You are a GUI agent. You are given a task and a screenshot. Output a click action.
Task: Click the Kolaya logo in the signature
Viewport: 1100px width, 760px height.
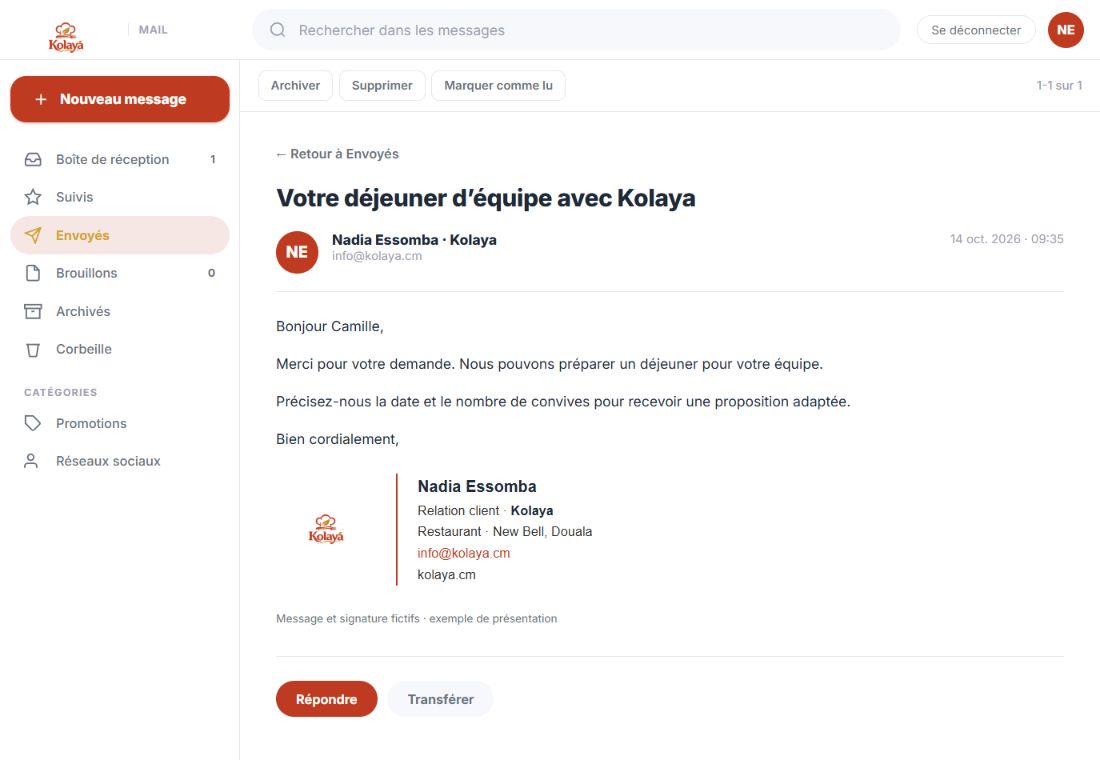pos(326,529)
